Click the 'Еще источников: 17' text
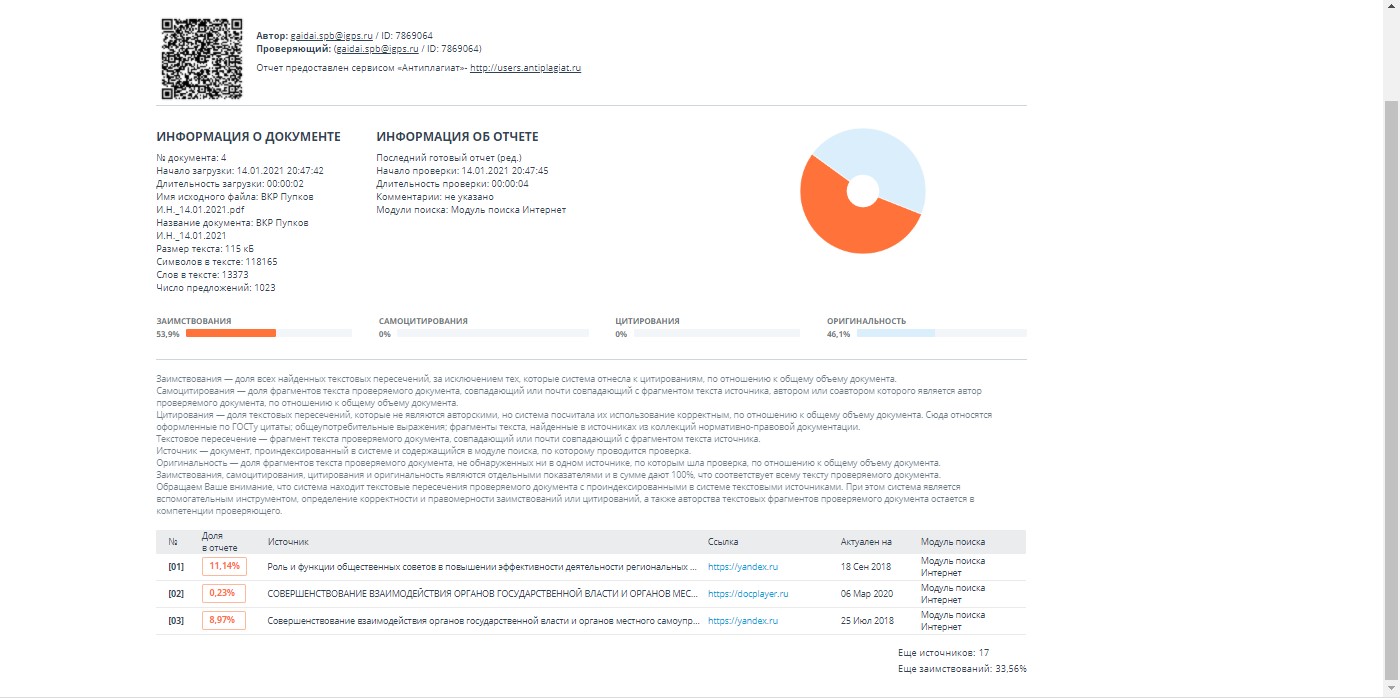Image resolution: width=1400 pixels, height=700 pixels. pos(943,652)
